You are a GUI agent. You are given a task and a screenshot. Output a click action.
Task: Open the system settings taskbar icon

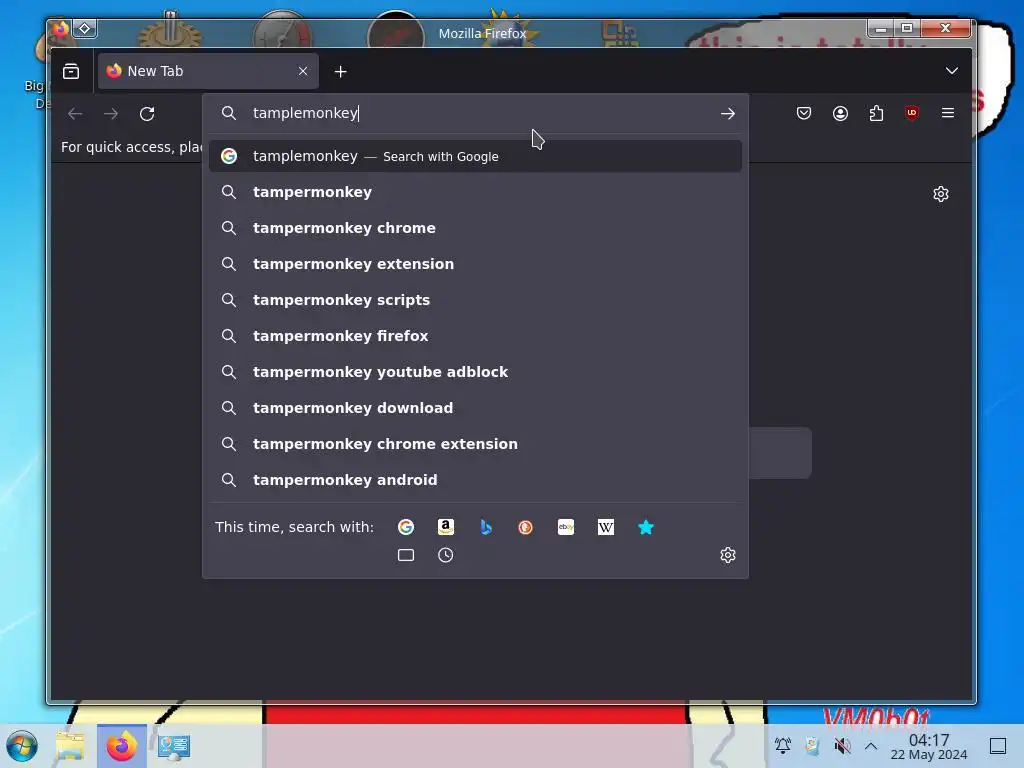click(x=174, y=746)
